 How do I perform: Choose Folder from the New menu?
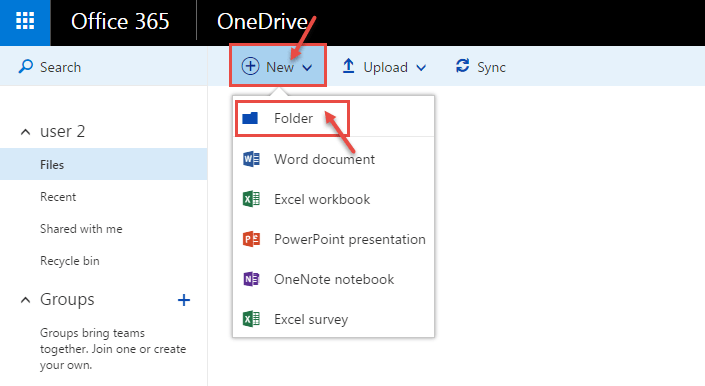333,118
